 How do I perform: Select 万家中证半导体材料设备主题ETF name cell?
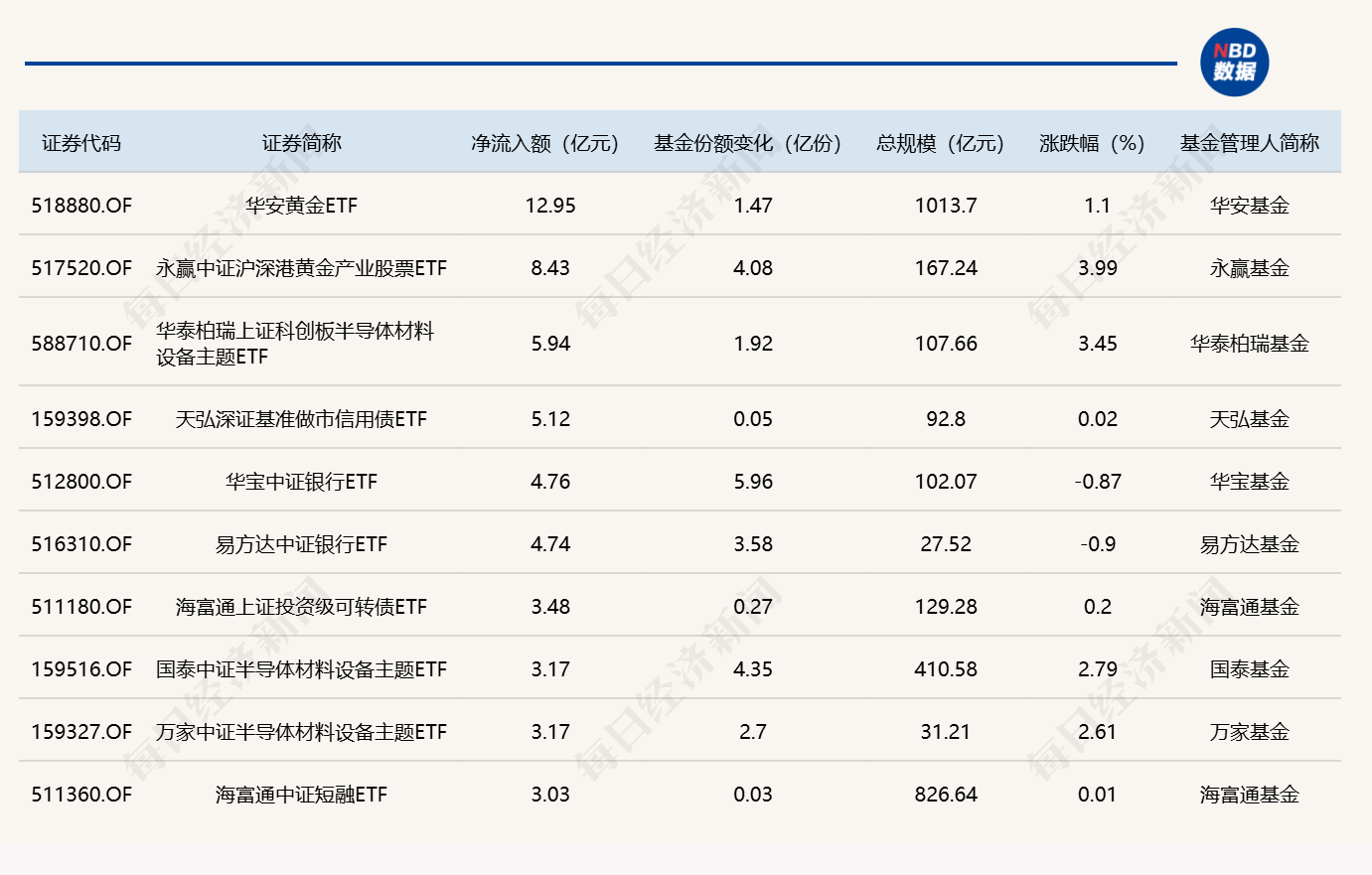click(301, 732)
